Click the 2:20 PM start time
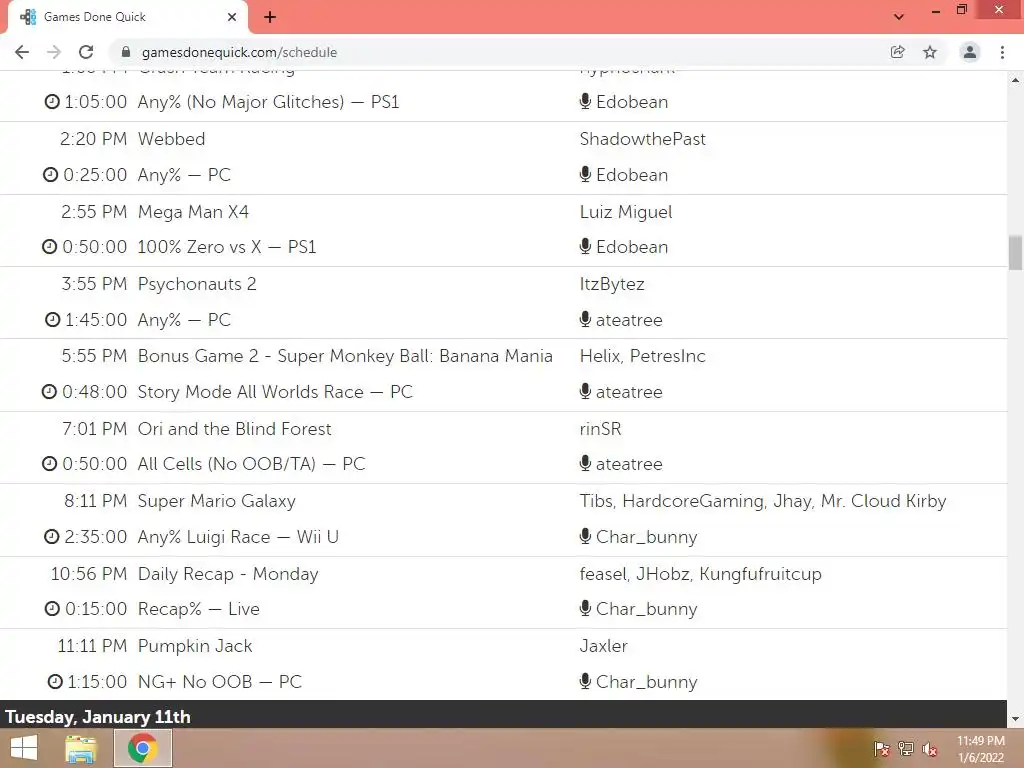This screenshot has width=1024, height=768. pos(93,138)
